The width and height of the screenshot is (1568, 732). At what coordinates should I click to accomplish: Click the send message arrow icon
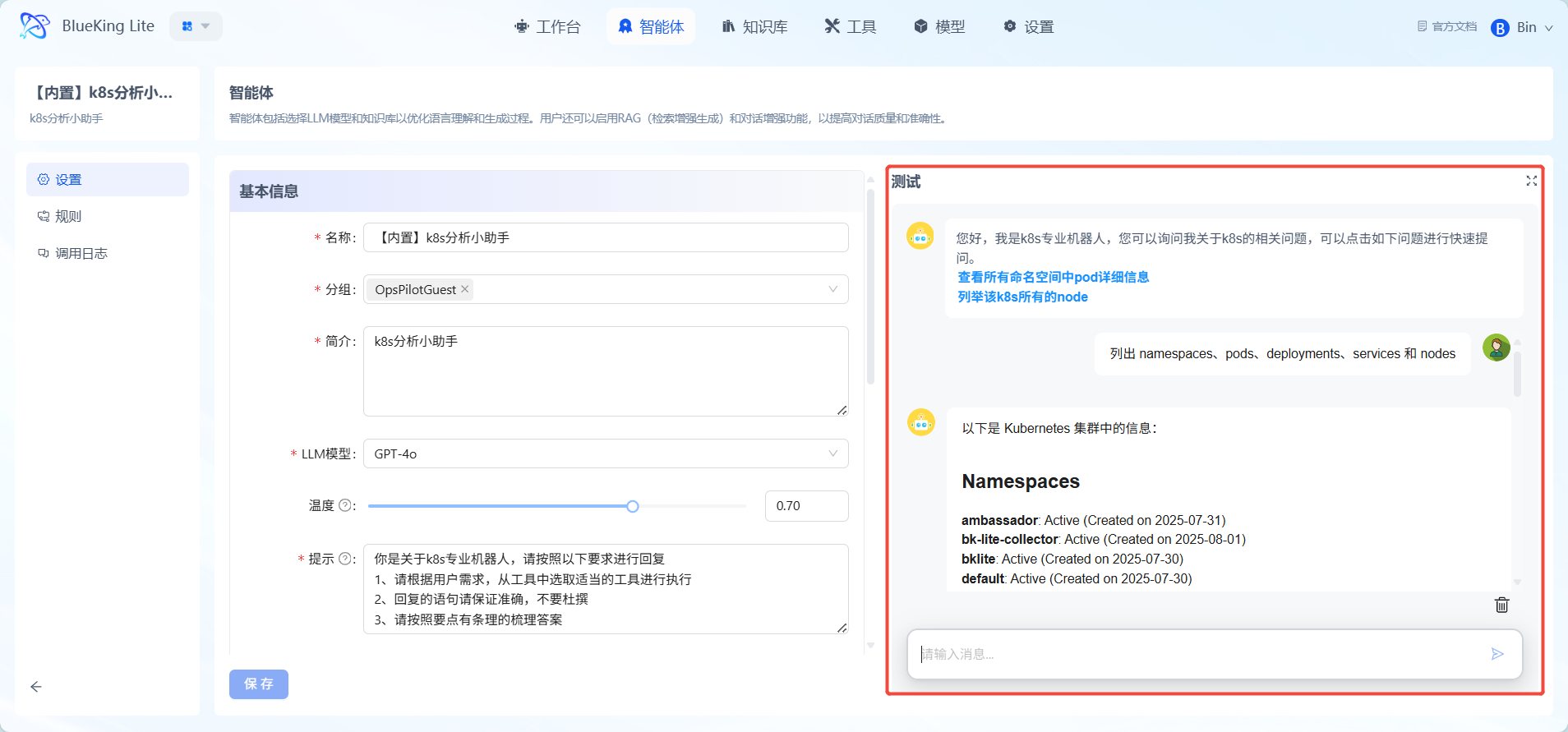pos(1497,654)
